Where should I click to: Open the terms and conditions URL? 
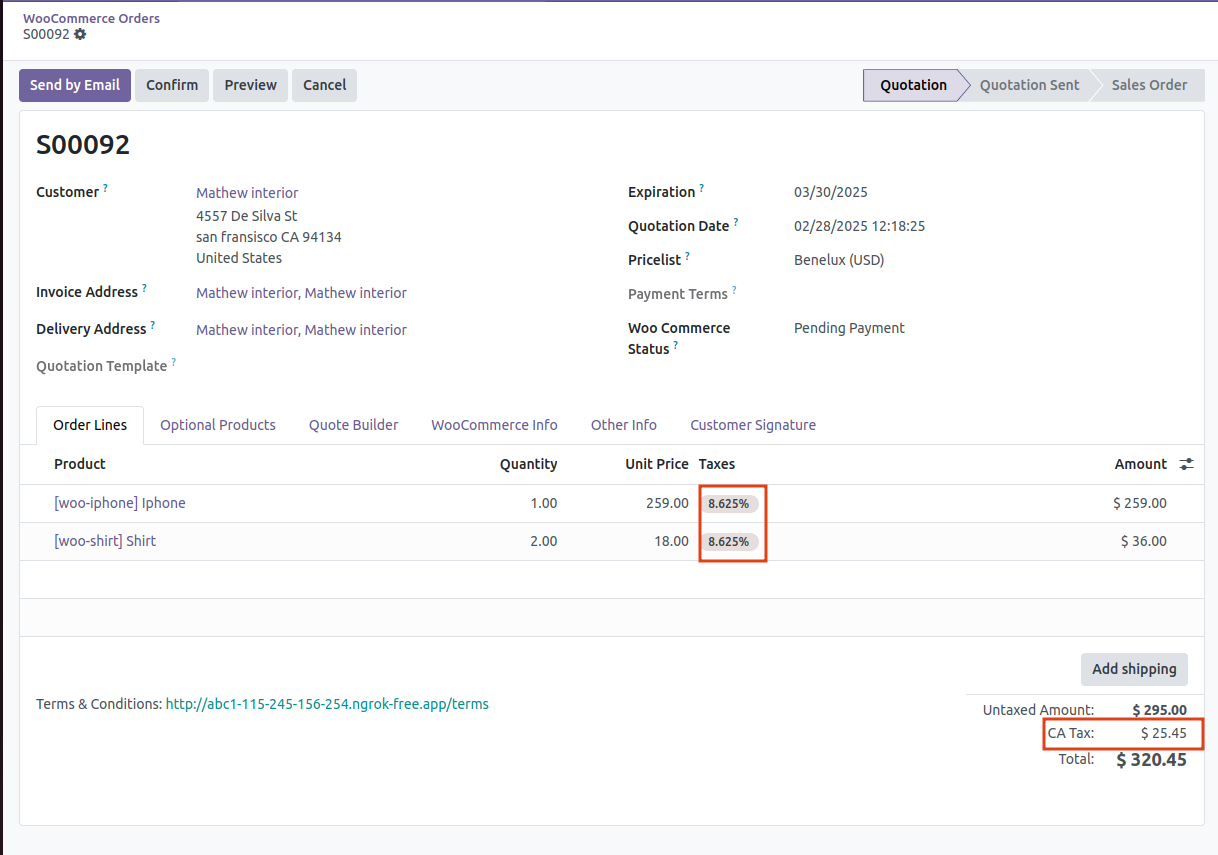pos(327,704)
